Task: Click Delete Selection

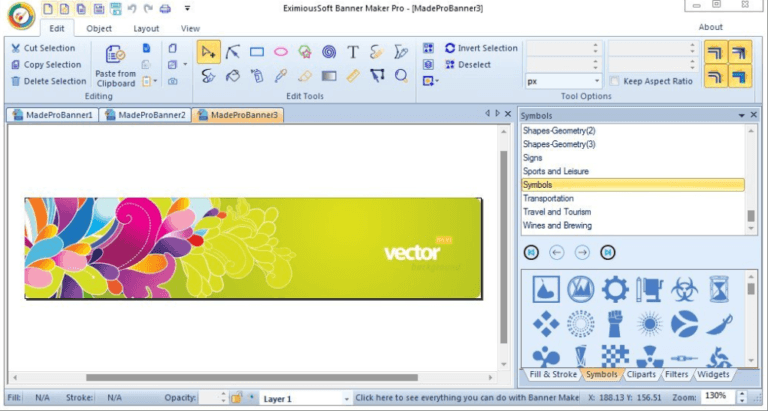Action: [x=48, y=81]
